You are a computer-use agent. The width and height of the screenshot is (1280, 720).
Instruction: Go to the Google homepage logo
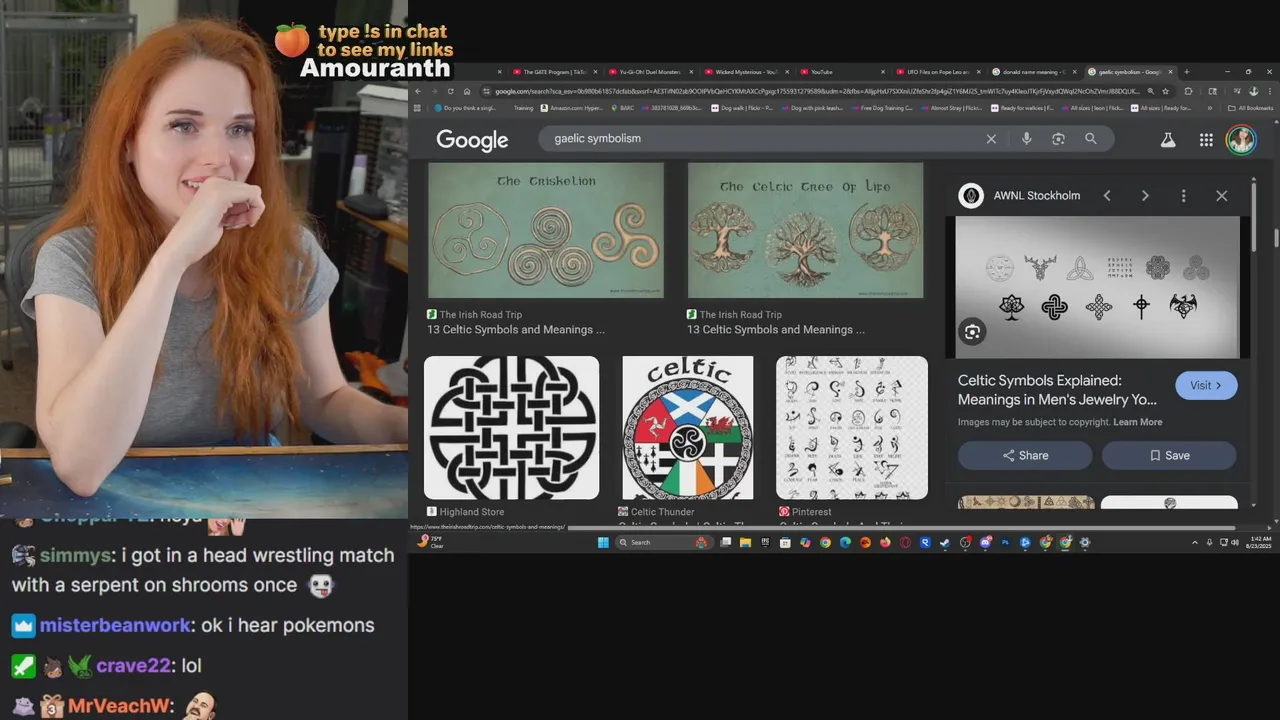472,140
